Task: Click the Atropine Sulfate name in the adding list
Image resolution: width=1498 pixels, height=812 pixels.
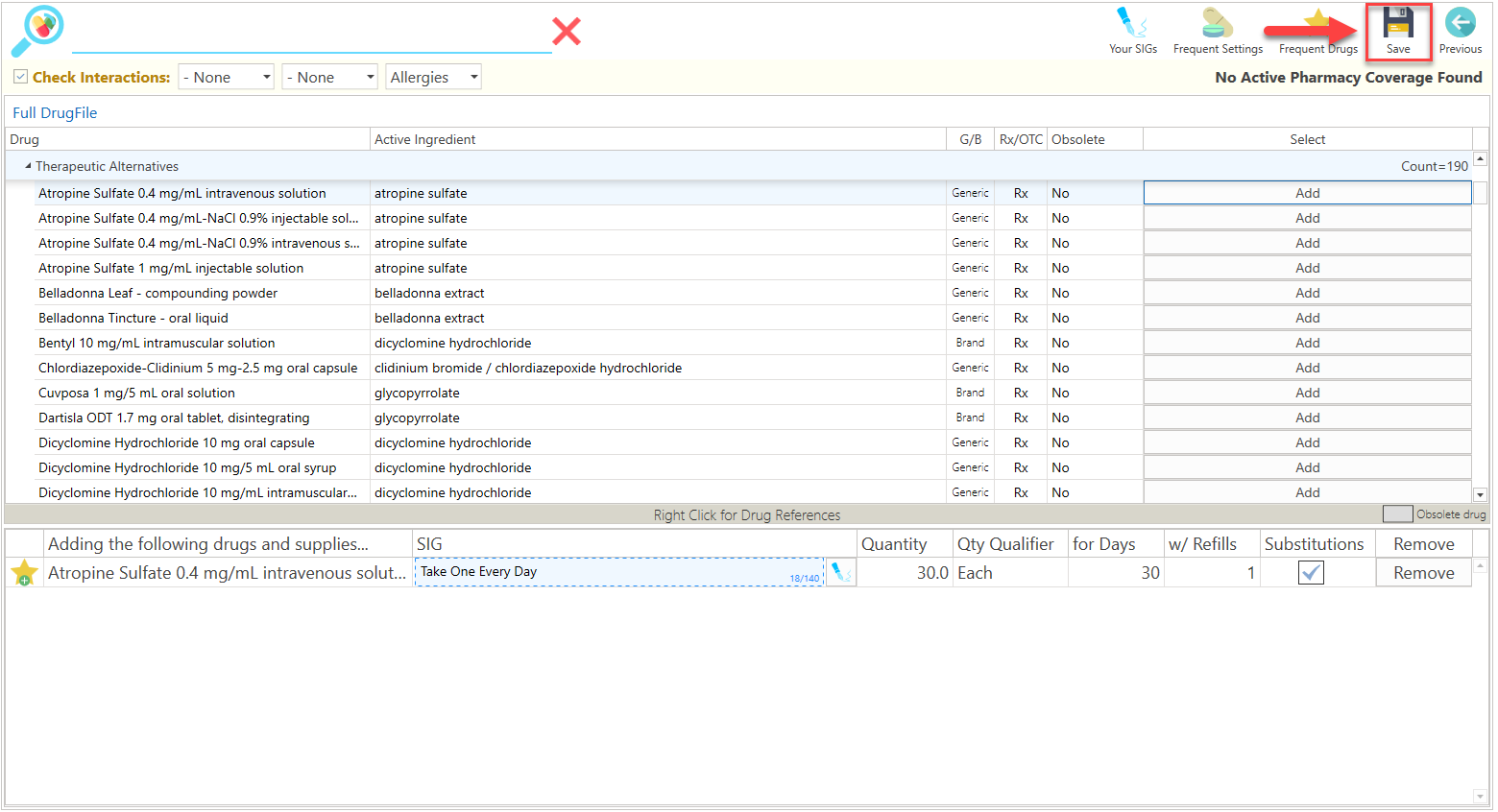Action: pyautogui.click(x=227, y=573)
